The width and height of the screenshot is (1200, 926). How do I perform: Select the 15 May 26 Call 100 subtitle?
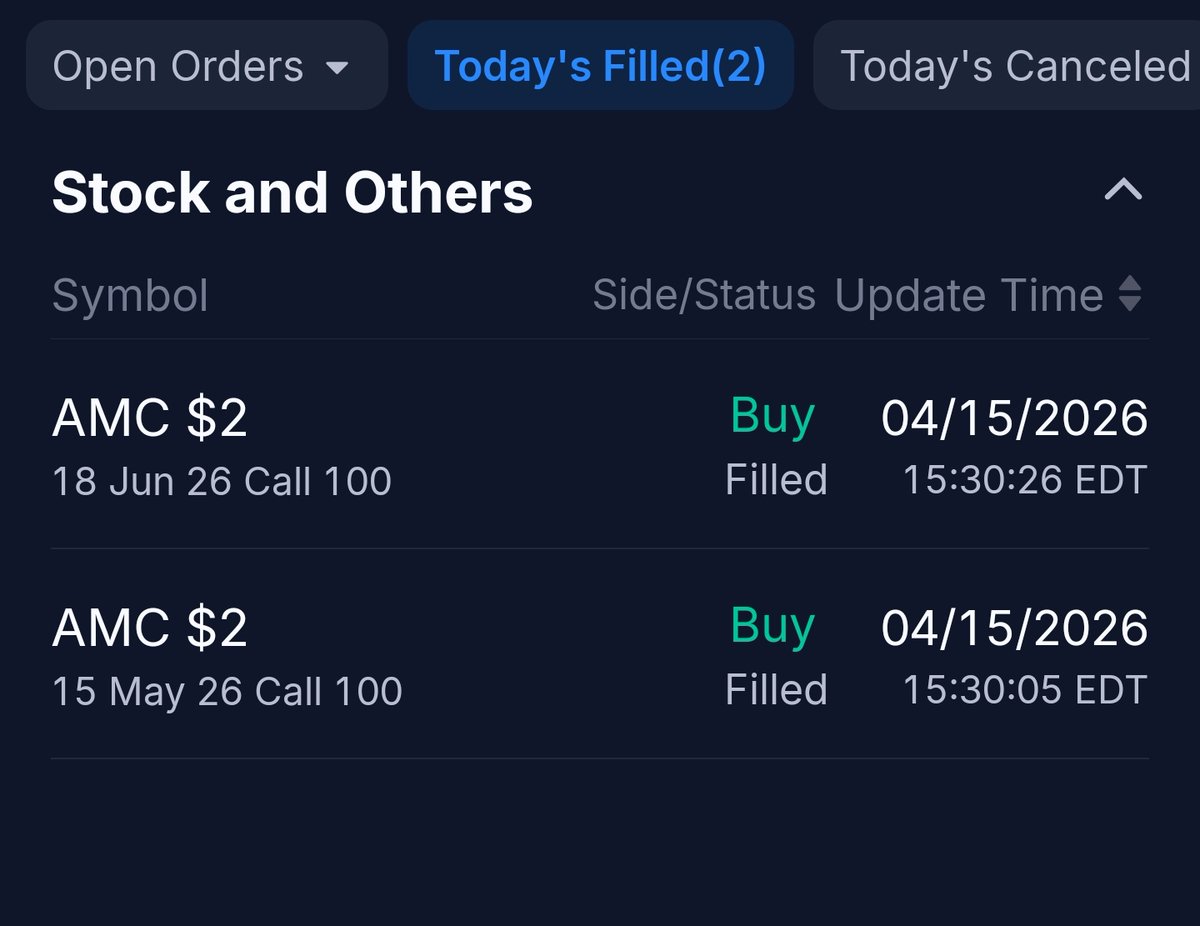[227, 692]
